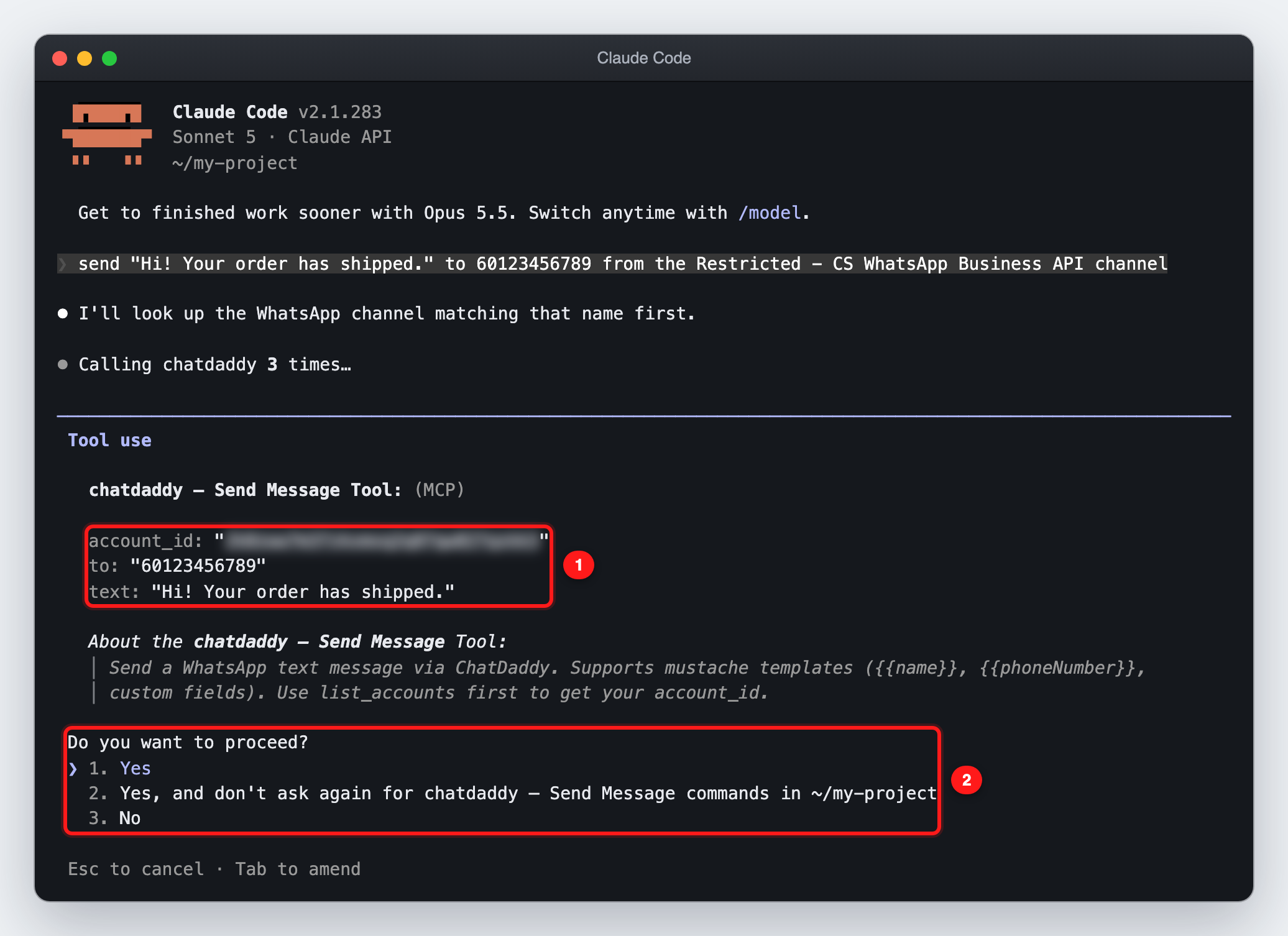Click the About the chatdaddy tool heading
Image resolution: width=1288 pixels, height=936 pixels.
tap(298, 641)
